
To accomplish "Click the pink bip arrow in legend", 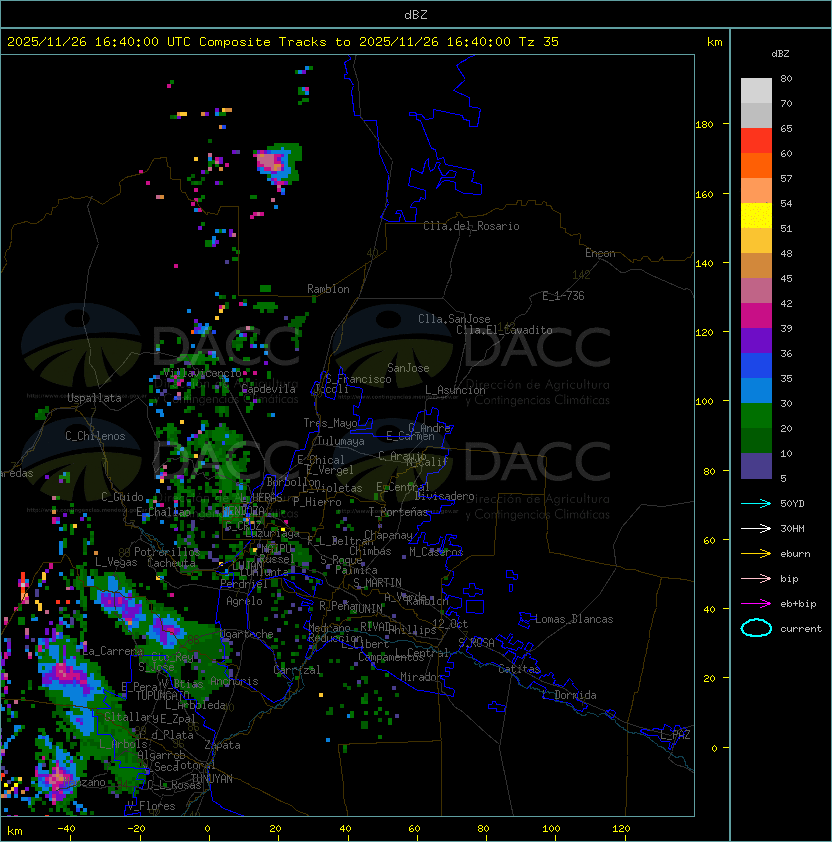I will tap(756, 578).
